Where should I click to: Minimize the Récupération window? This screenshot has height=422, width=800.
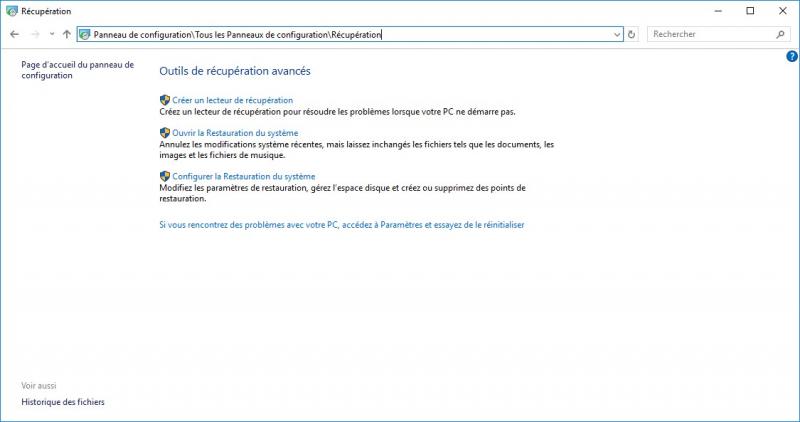(x=718, y=11)
